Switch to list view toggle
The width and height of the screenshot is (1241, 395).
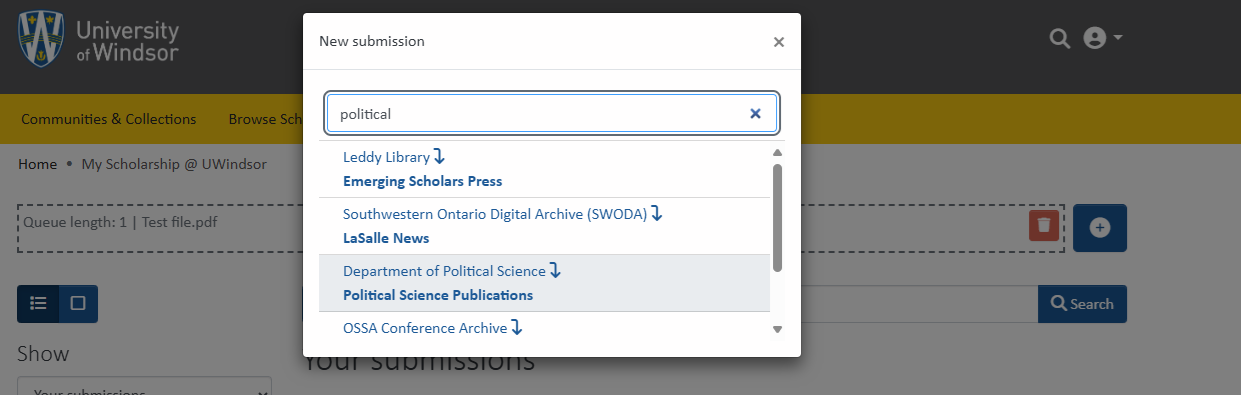click(38, 303)
